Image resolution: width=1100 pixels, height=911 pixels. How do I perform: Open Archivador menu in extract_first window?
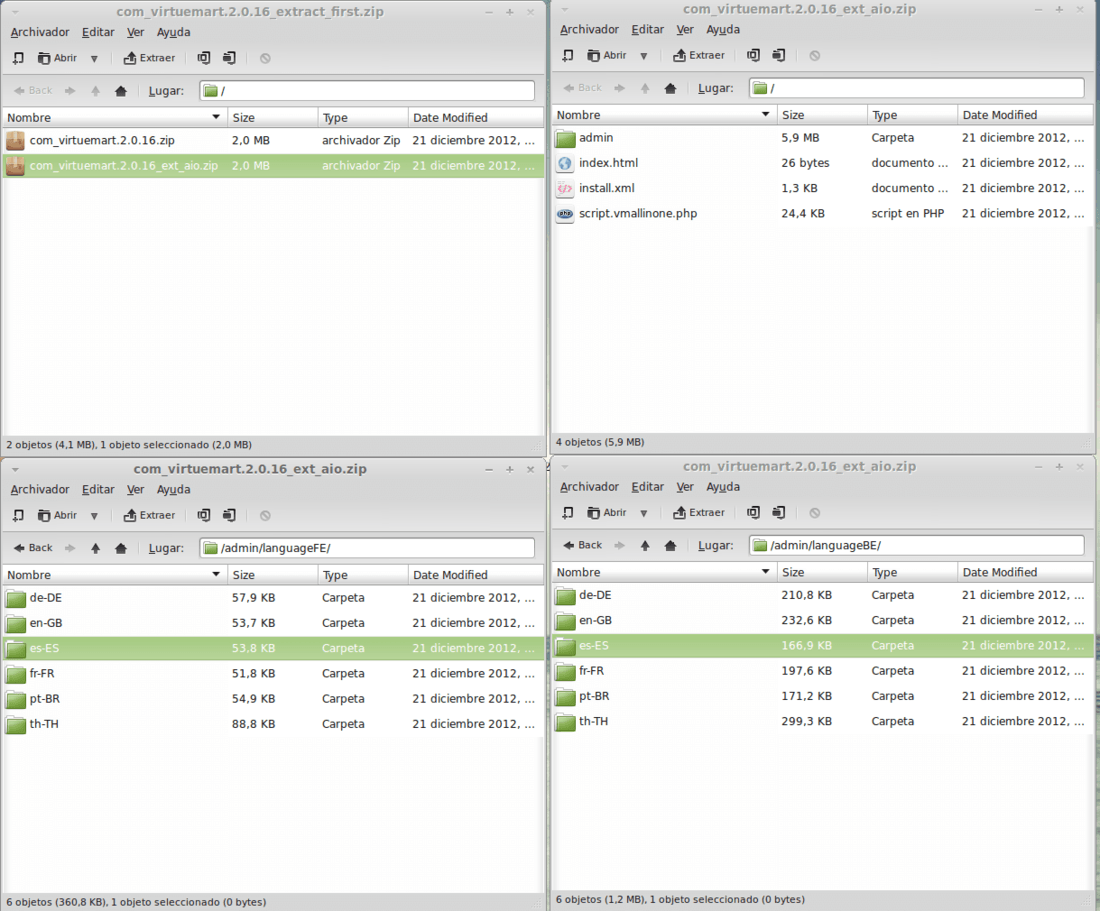pos(40,32)
